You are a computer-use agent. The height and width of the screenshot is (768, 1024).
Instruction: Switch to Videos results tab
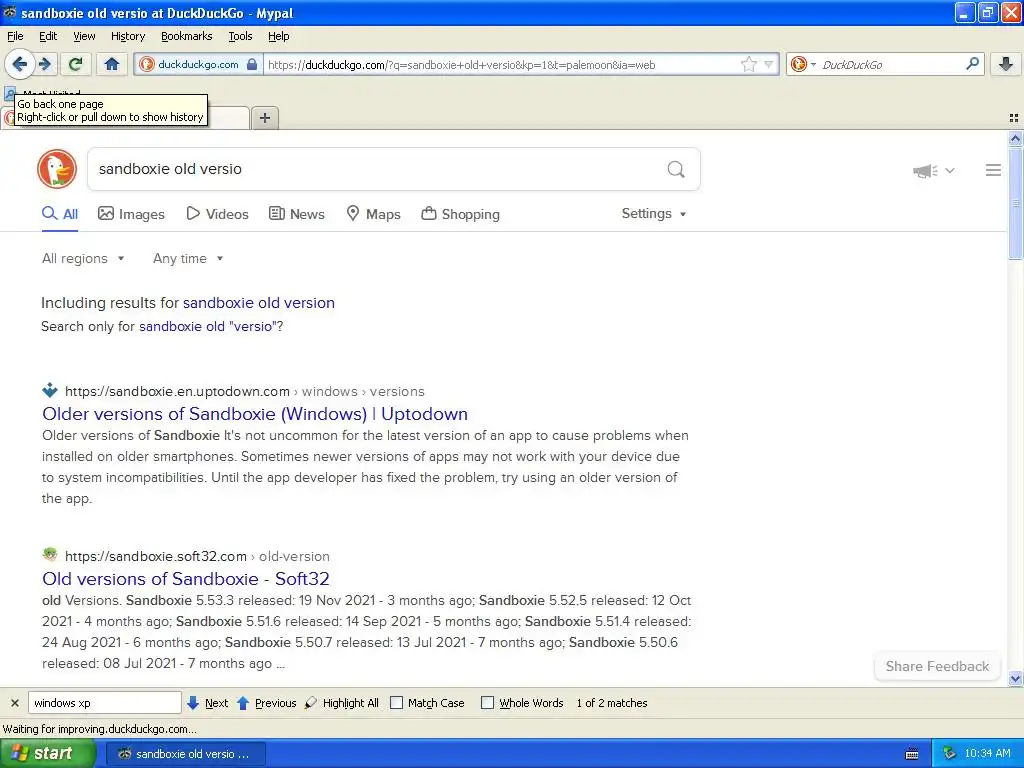(217, 214)
